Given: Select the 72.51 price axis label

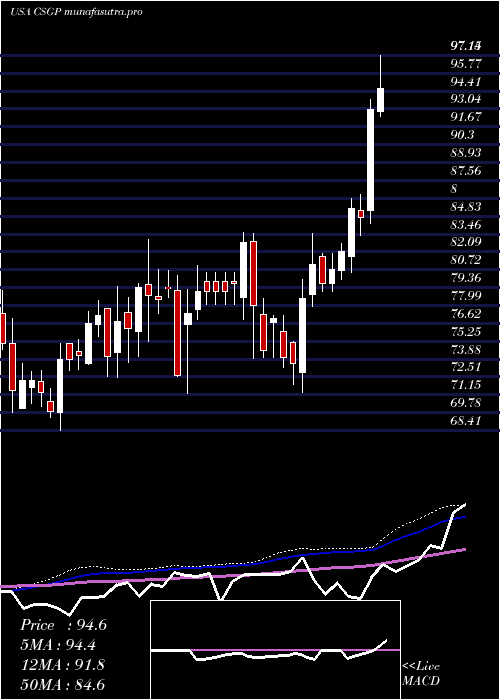Looking at the screenshot, I should [x=466, y=367].
